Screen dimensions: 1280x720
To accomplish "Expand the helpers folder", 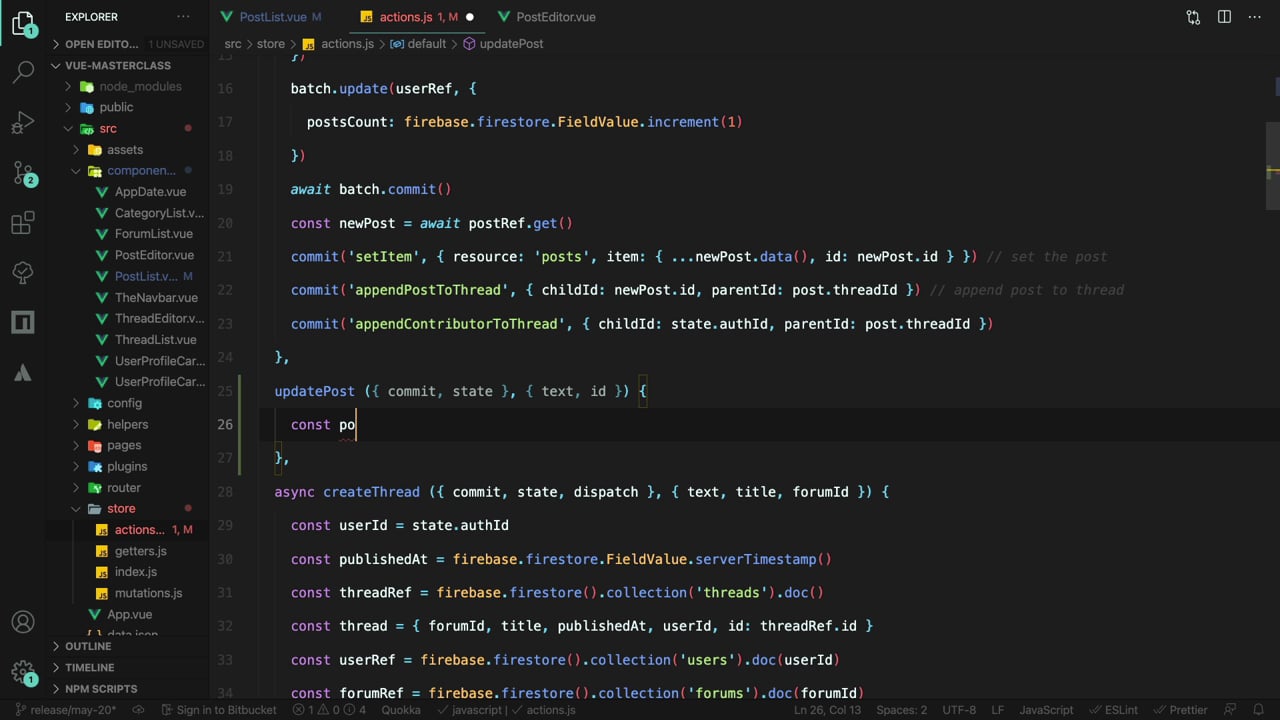I will (x=127, y=424).
